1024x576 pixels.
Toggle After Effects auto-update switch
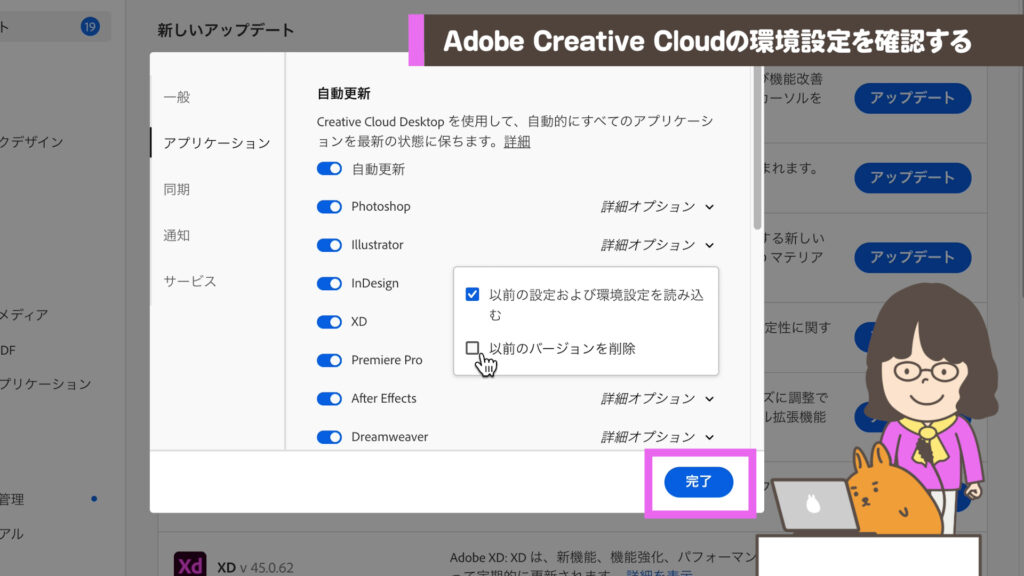click(x=329, y=398)
